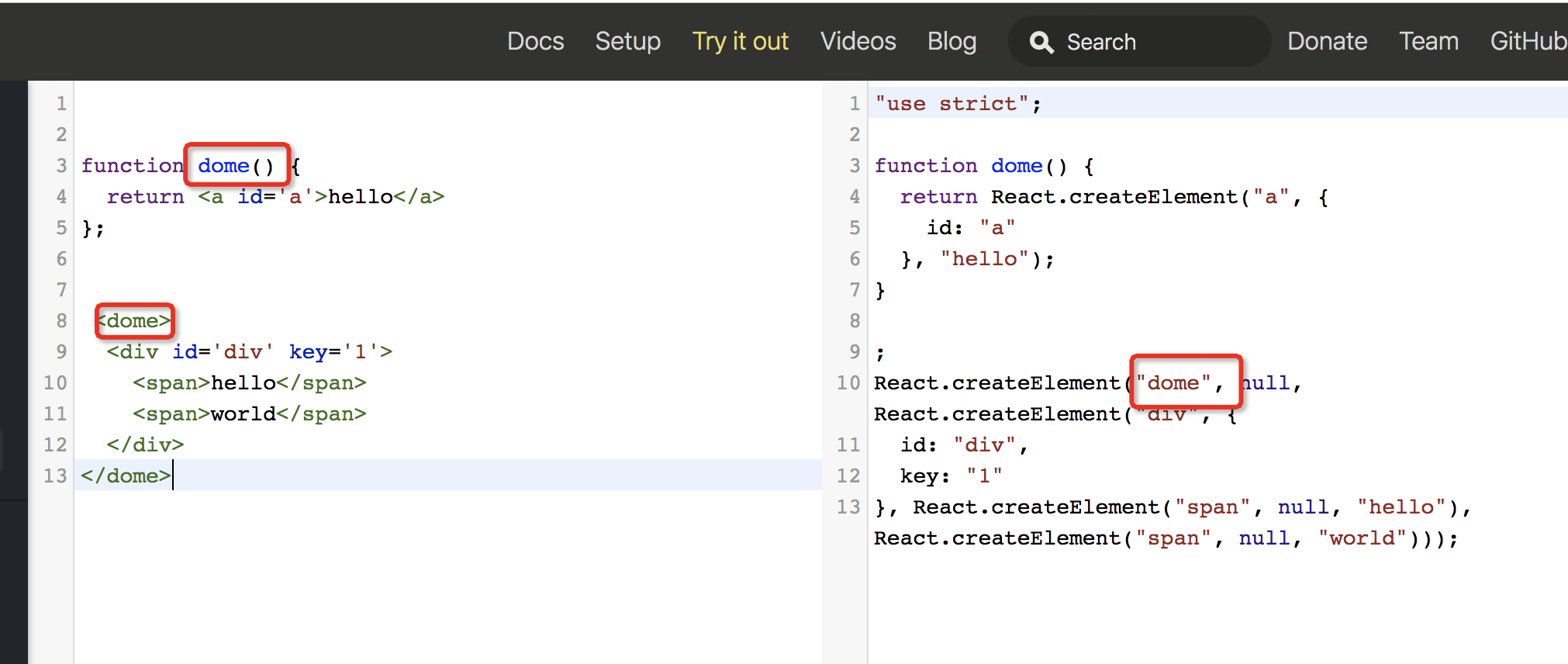Place cursor at closing </dome> tag
The height and width of the screenshot is (664, 1568).
126,476
